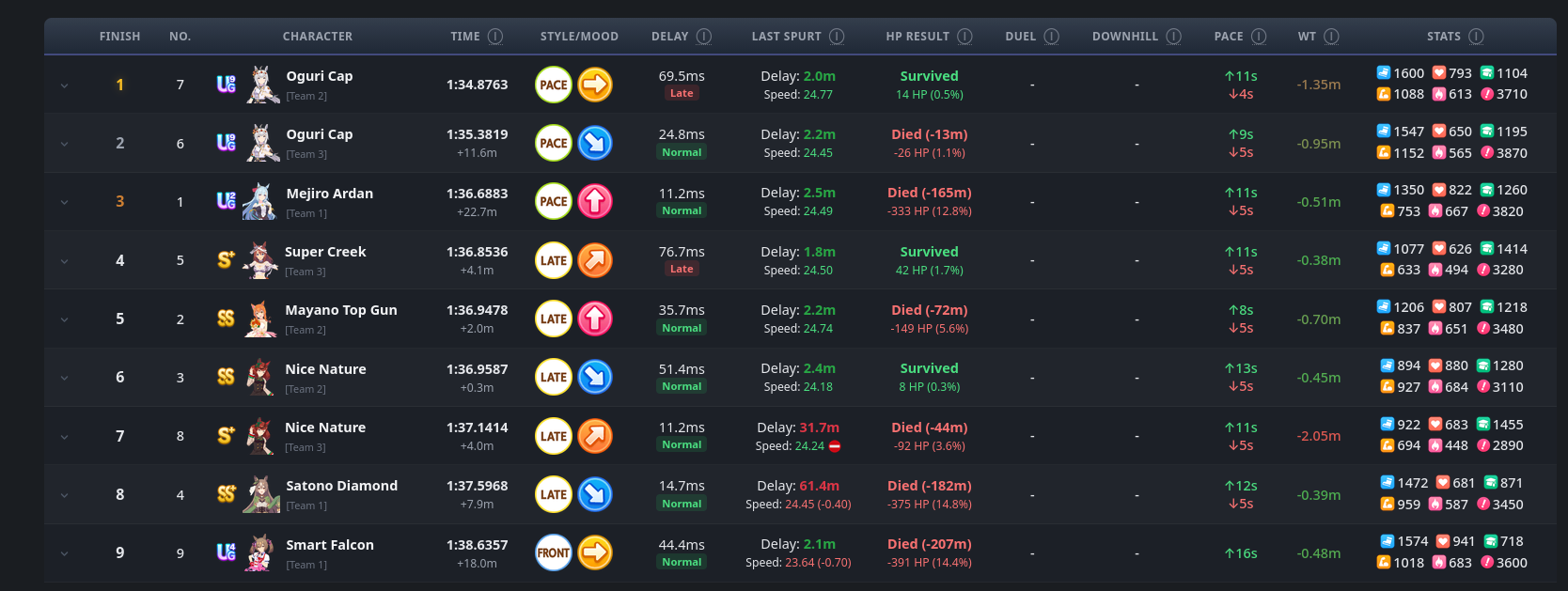
Task: Click WT value -2.05m
Action: point(1319,436)
